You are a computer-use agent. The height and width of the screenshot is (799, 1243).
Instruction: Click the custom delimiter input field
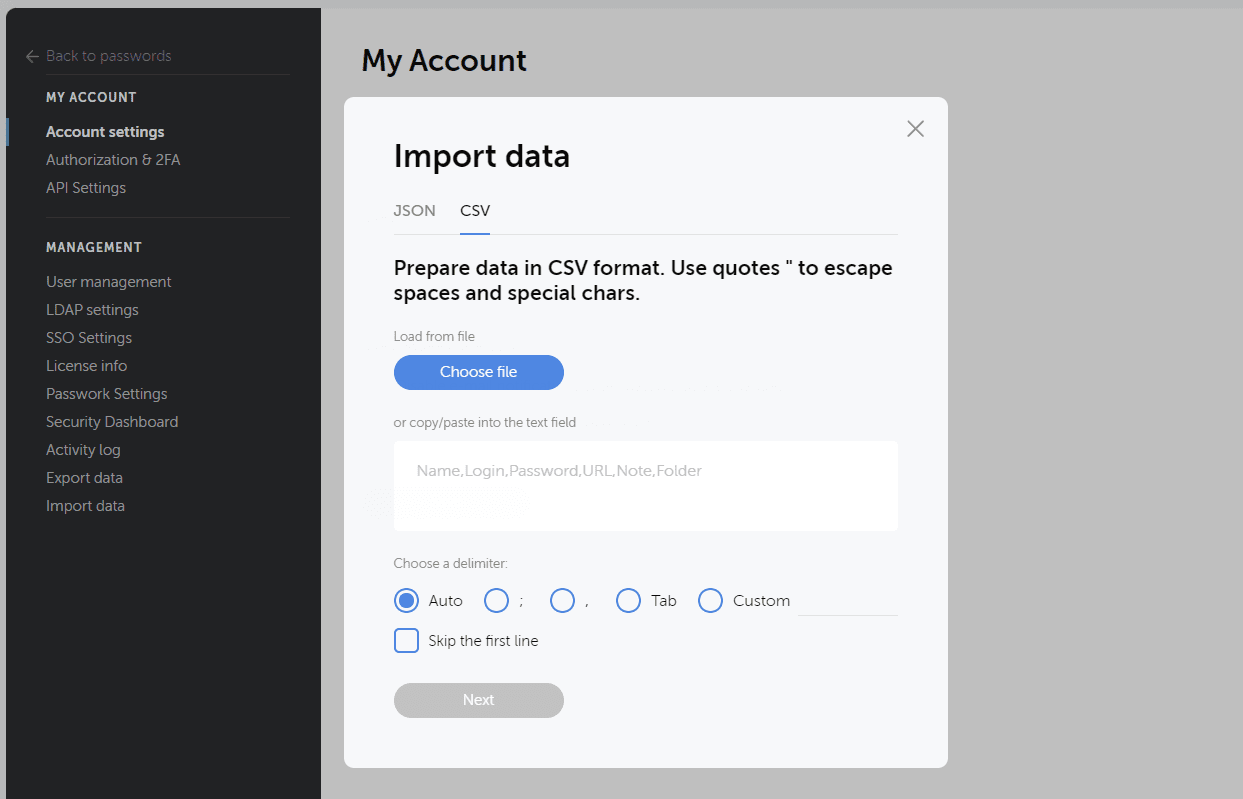point(847,602)
